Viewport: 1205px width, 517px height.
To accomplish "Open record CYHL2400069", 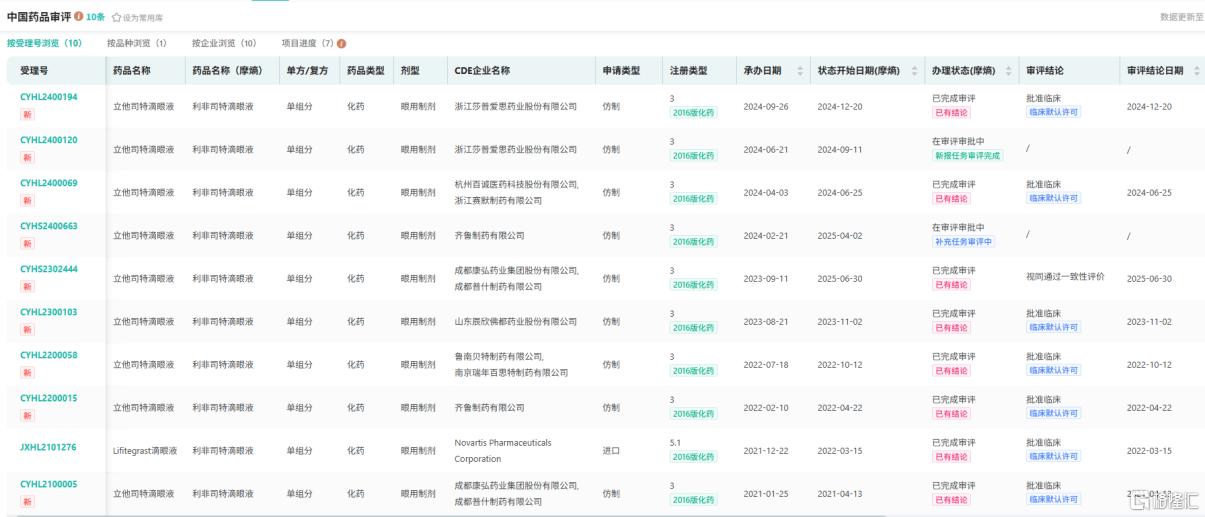I will click(x=49, y=183).
